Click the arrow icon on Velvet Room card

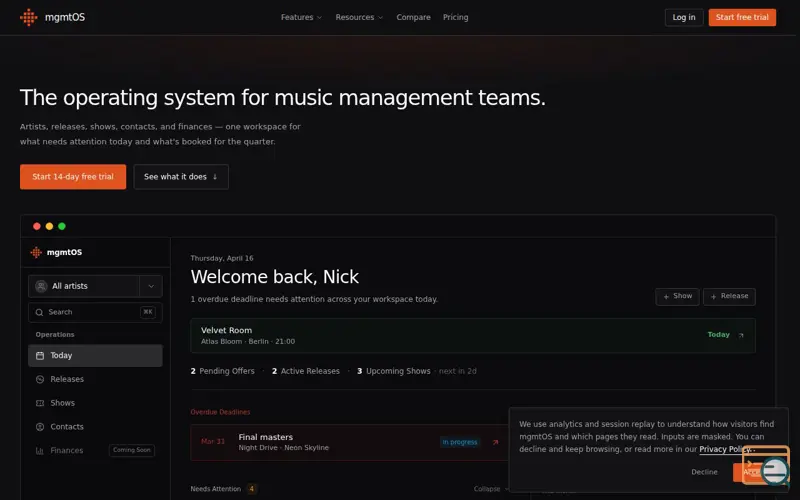click(x=741, y=335)
